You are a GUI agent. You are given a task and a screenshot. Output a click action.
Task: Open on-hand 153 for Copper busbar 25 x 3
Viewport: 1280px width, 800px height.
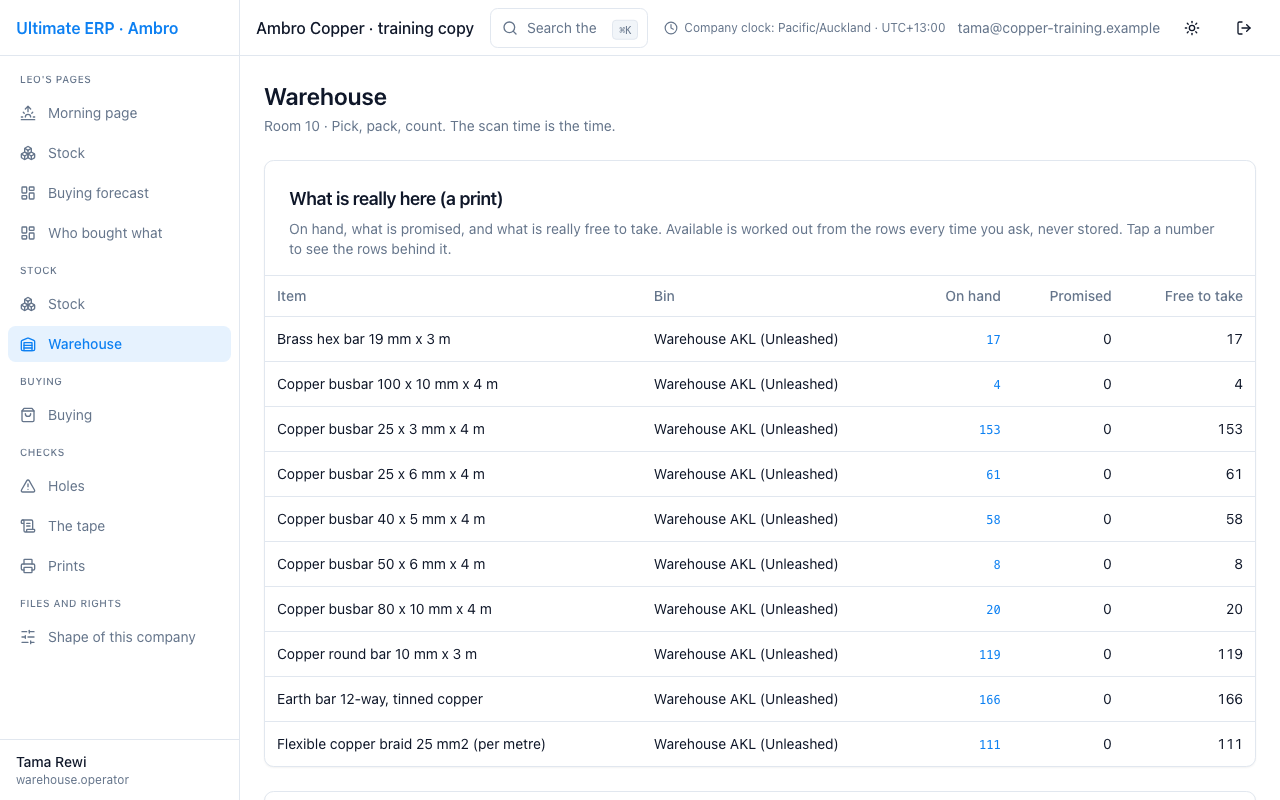click(989, 430)
